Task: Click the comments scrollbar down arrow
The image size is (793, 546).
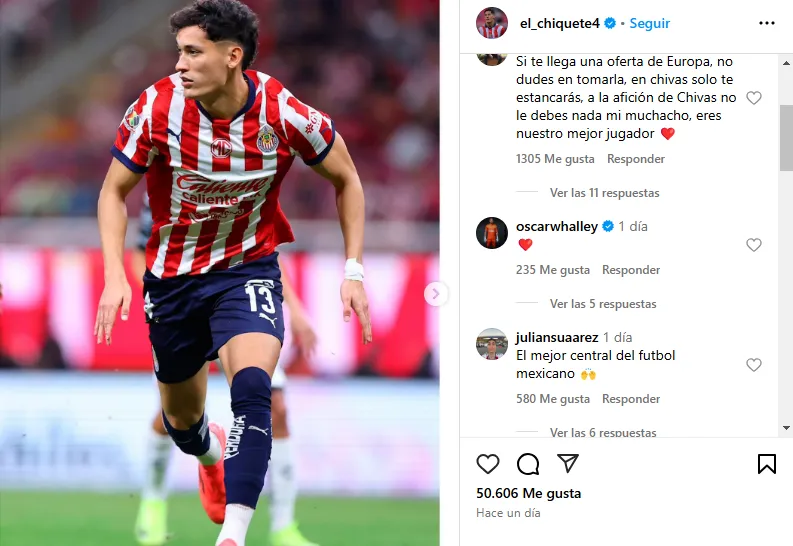Action: pyautogui.click(x=786, y=428)
